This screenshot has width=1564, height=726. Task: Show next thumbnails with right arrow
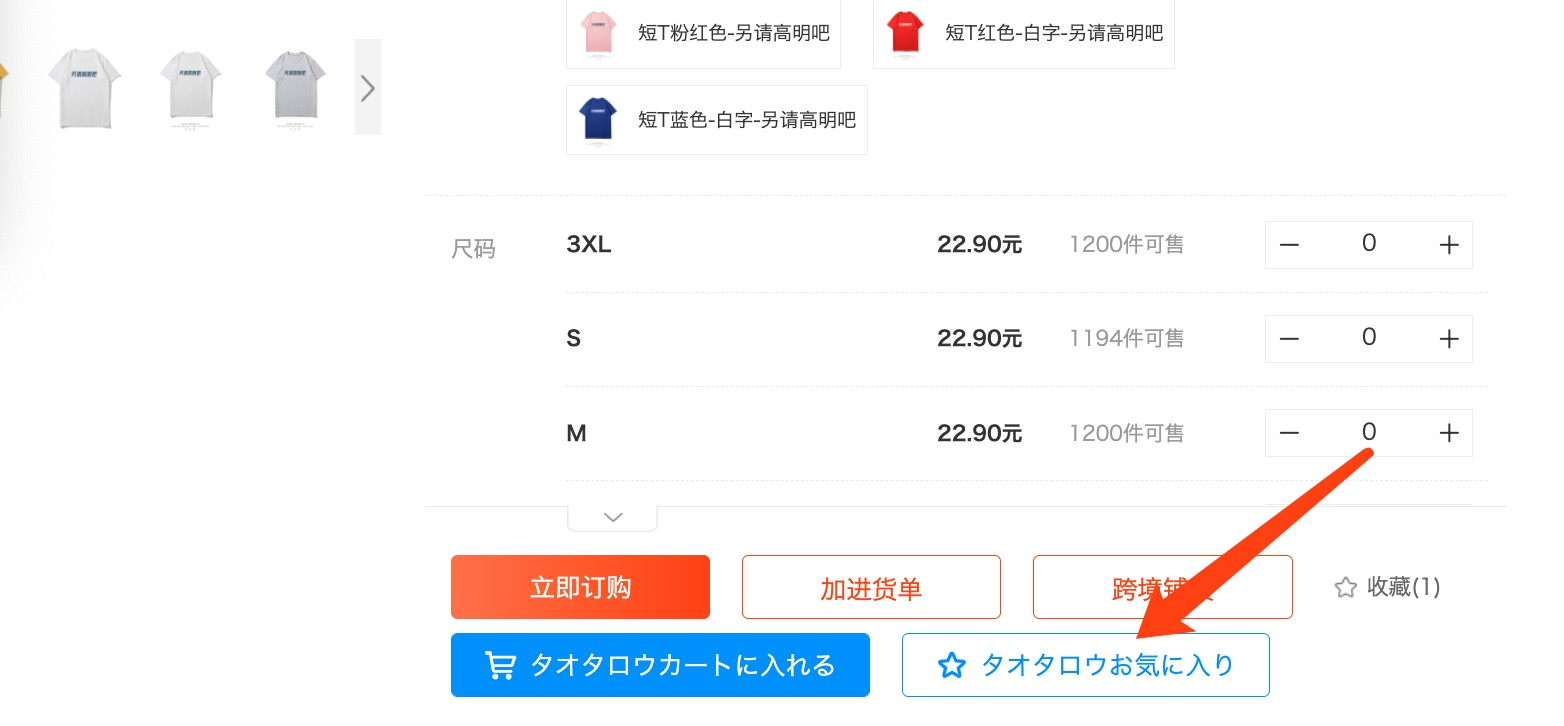click(368, 87)
